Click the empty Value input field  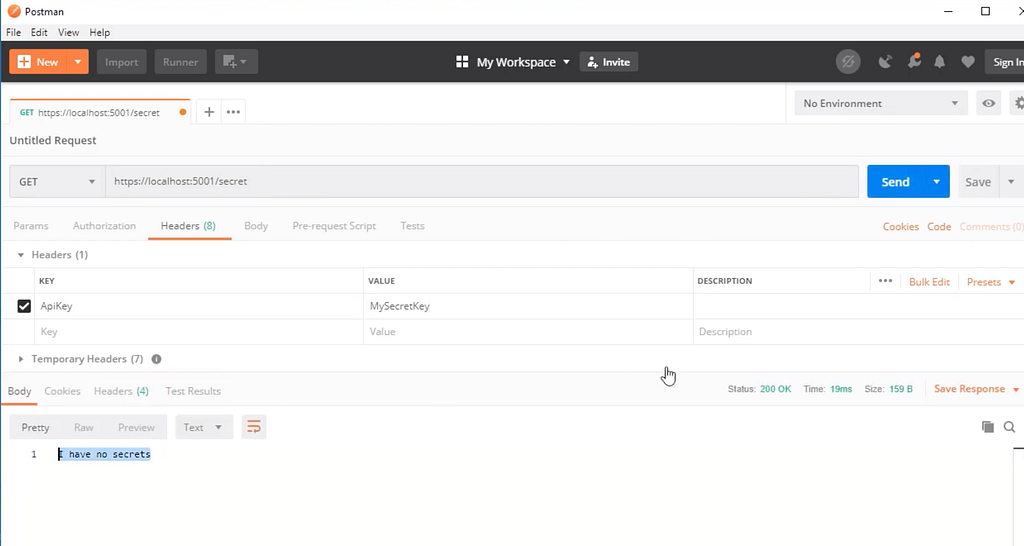528,332
